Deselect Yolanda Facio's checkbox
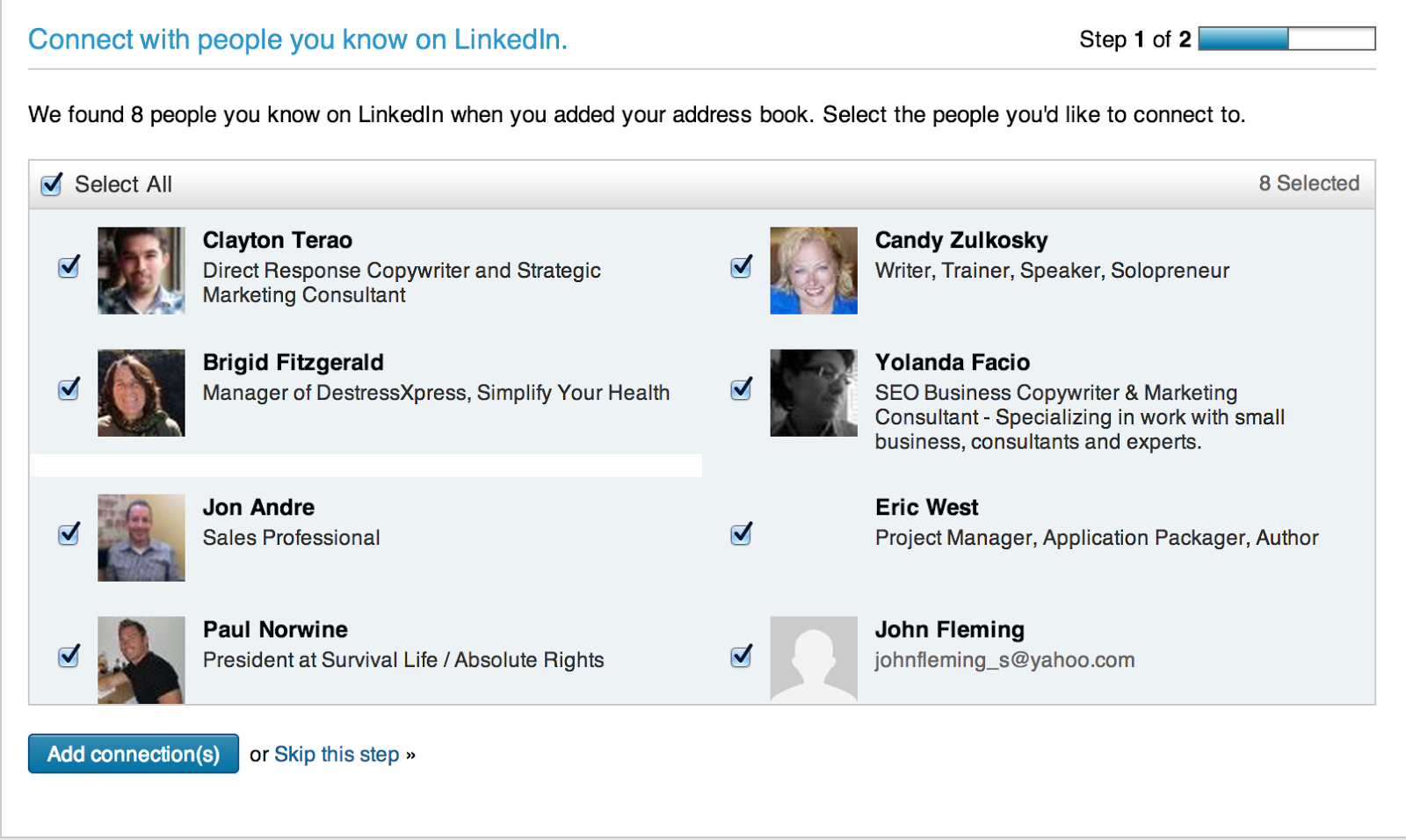1406x840 pixels. coord(741,389)
